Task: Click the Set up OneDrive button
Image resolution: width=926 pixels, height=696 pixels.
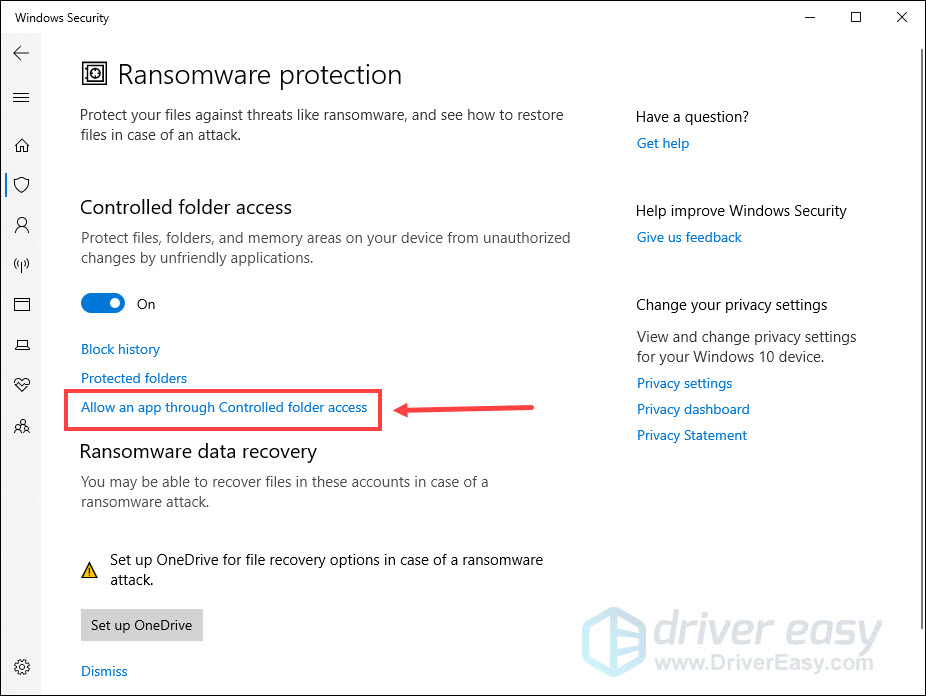Action: [142, 625]
